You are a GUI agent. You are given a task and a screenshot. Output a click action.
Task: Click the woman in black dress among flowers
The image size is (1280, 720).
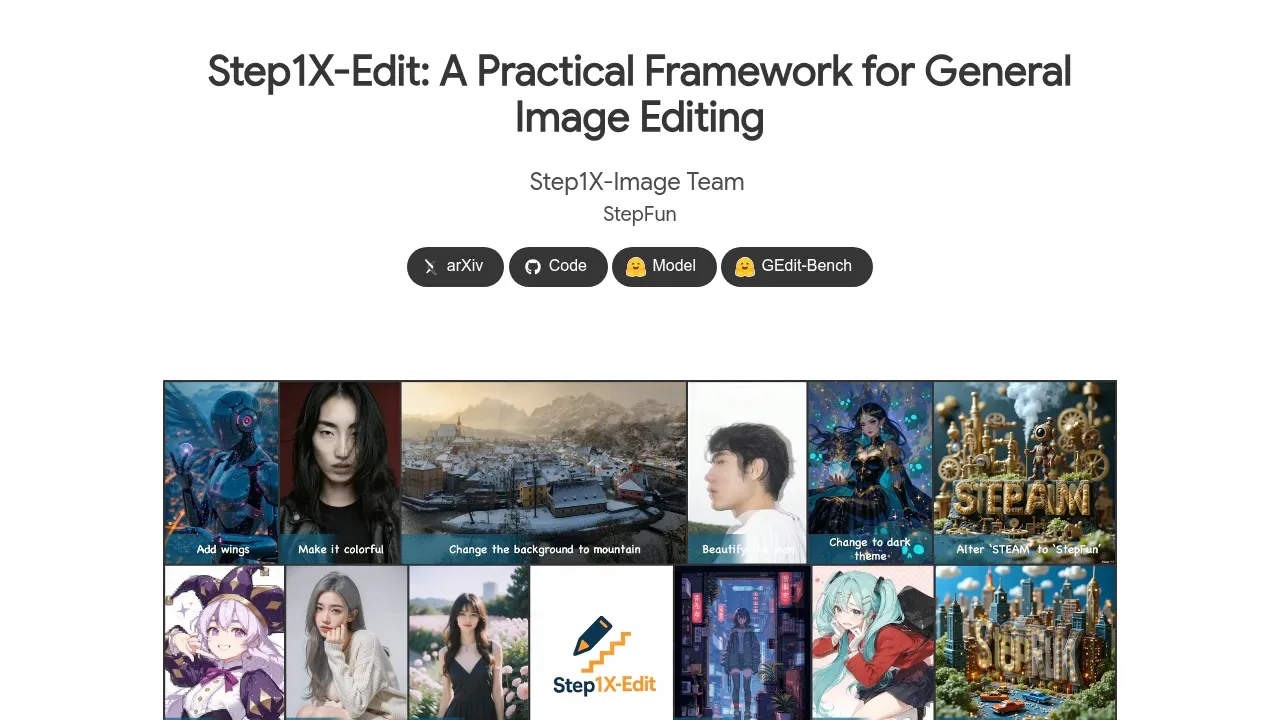pos(469,643)
